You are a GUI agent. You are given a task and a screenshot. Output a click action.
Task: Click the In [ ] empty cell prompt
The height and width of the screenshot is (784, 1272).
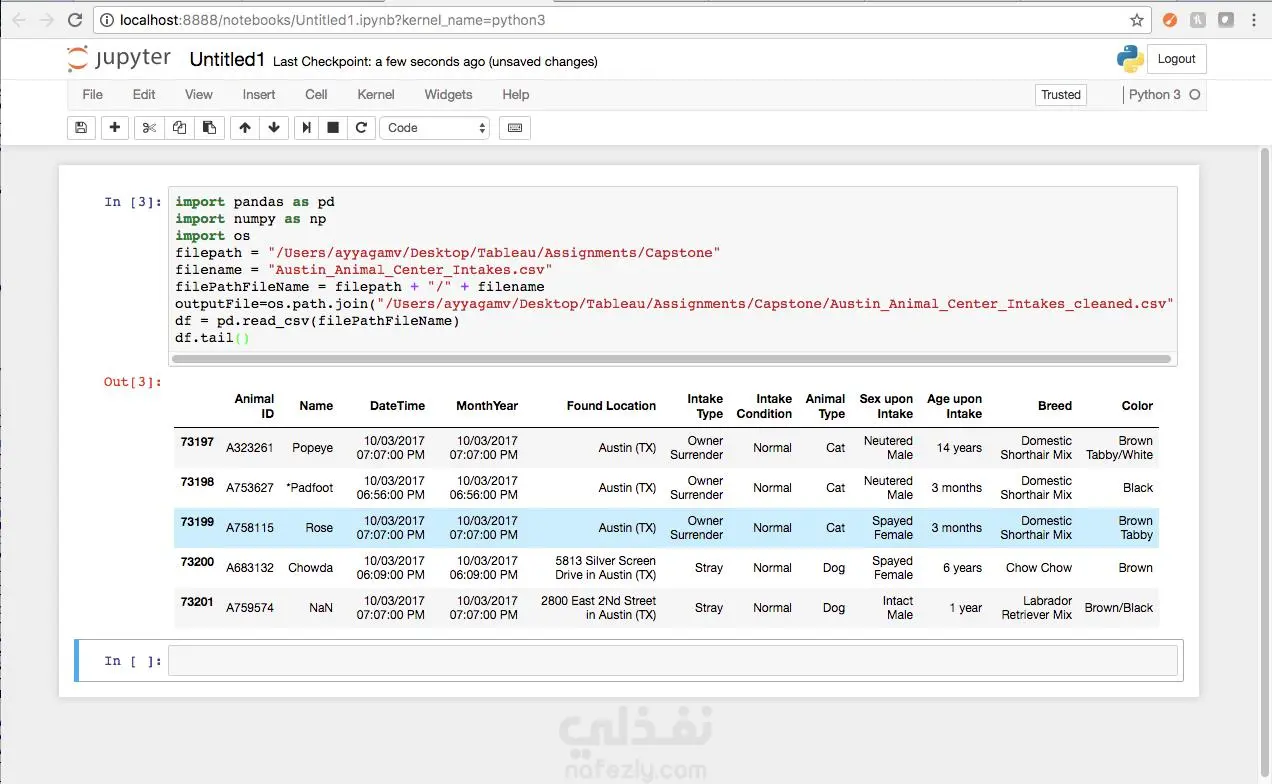coord(132,661)
